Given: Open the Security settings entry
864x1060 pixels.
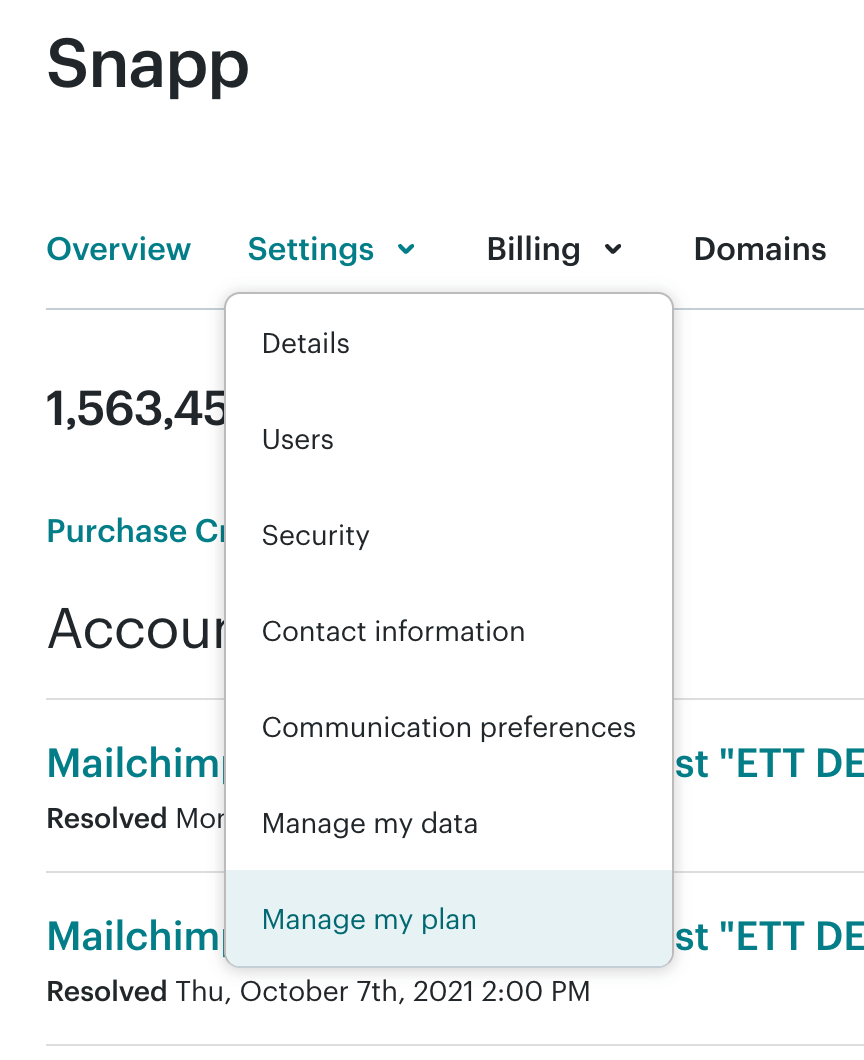Looking at the screenshot, I should (315, 535).
